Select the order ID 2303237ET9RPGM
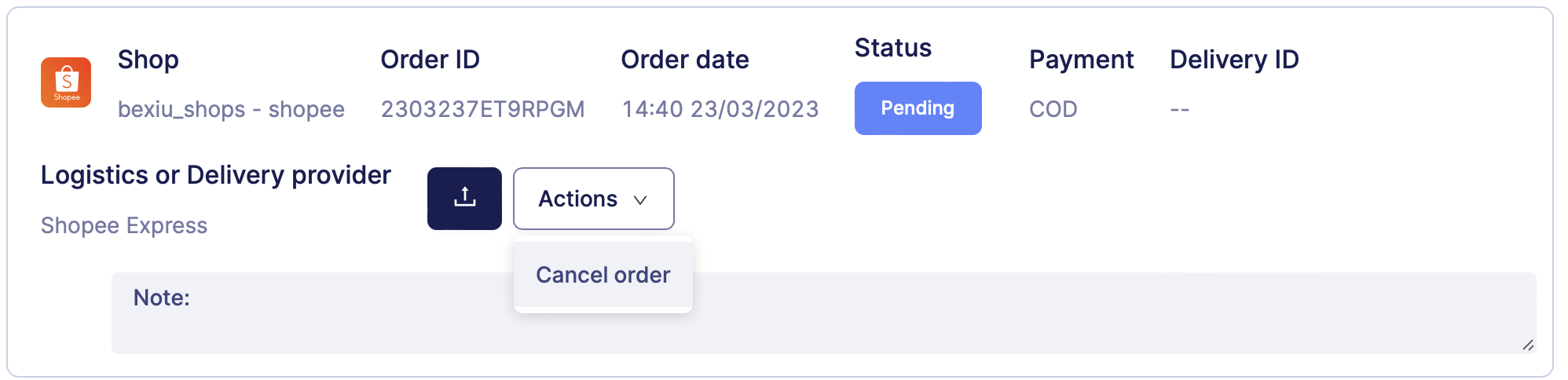 (482, 109)
